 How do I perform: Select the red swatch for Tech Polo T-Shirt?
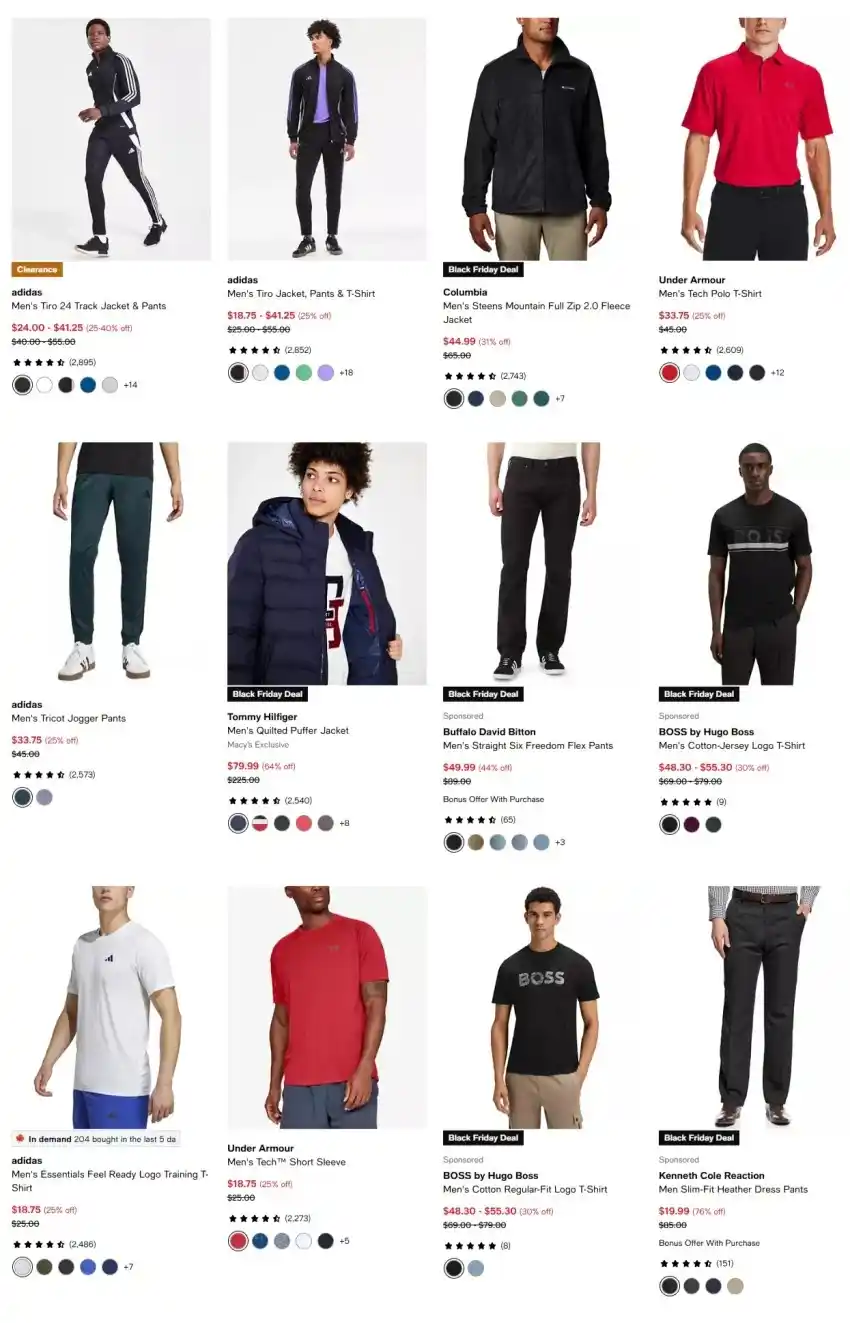670,373
